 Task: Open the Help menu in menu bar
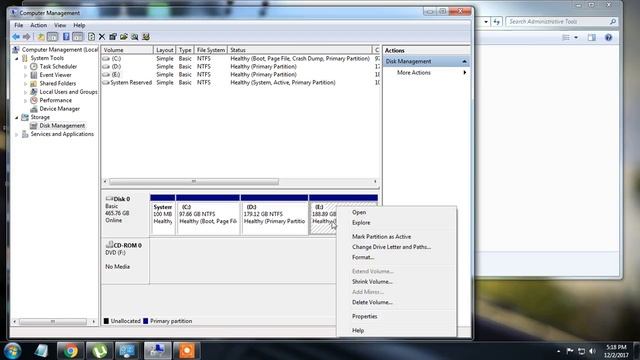[x=79, y=25]
